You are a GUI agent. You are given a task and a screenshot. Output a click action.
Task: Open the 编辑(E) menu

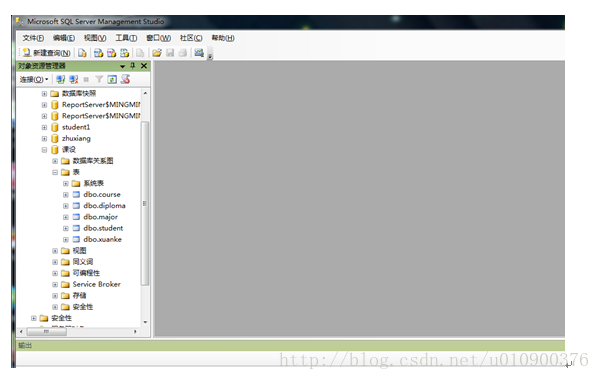64,38
